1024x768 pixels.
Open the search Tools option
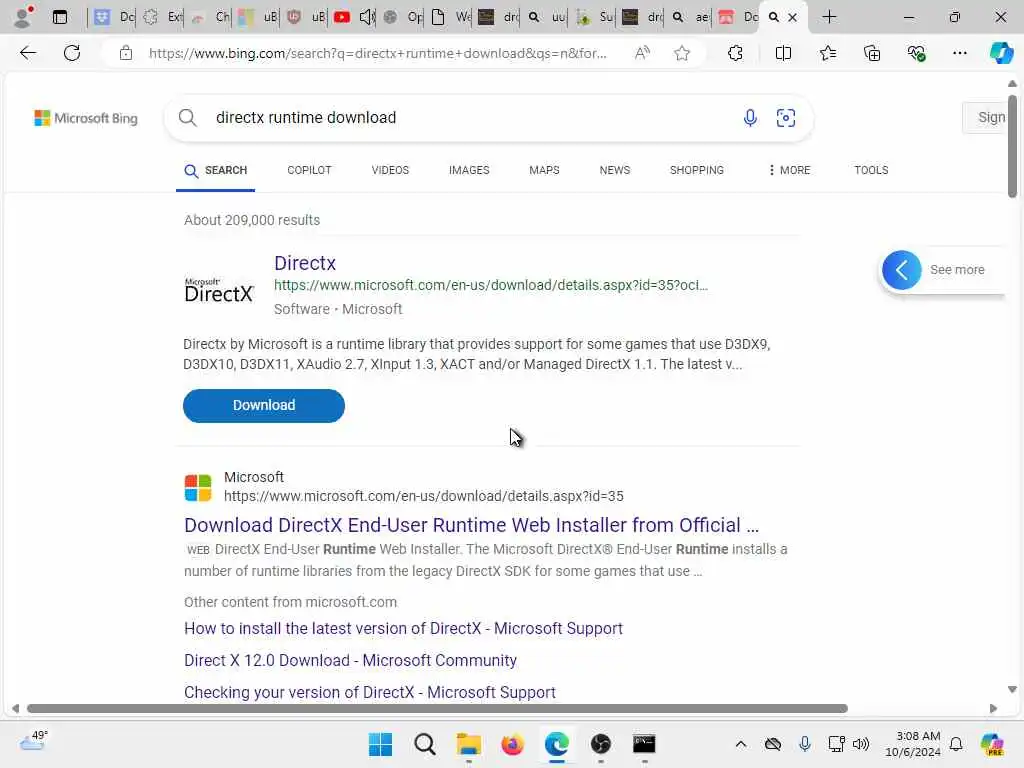click(871, 170)
